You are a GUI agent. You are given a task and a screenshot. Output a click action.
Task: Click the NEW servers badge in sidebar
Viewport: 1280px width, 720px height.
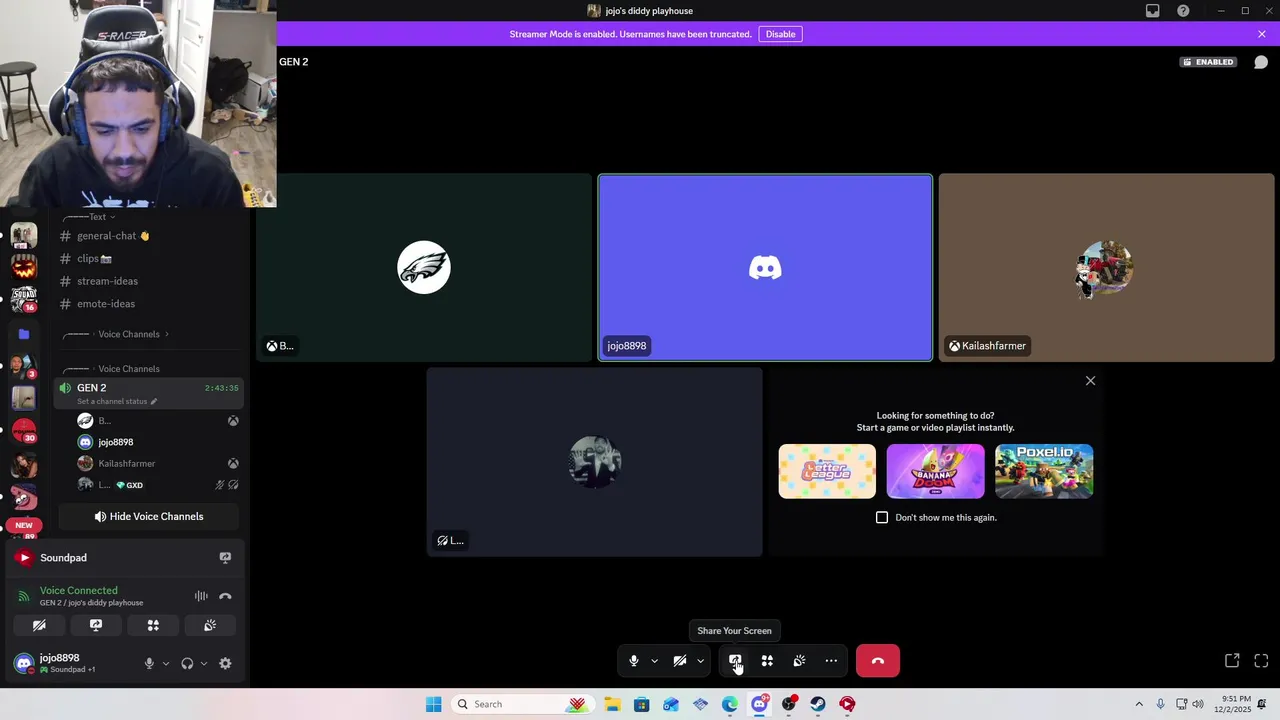point(24,525)
